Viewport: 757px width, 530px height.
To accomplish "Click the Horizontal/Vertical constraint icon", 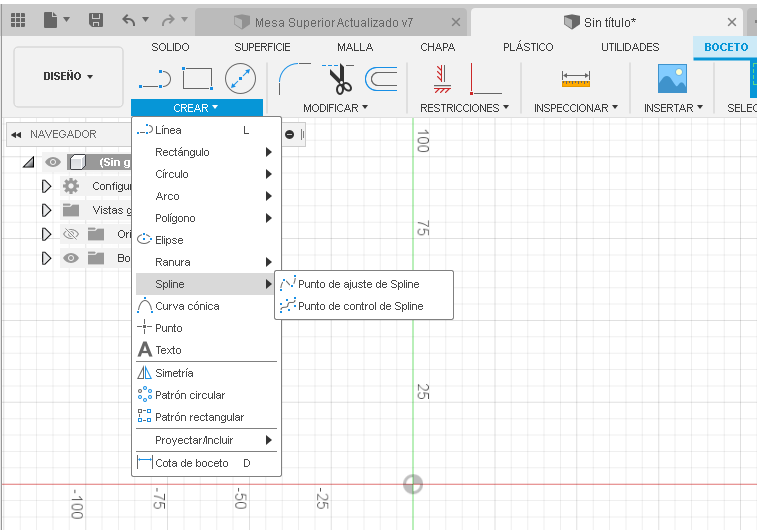I will point(486,79).
